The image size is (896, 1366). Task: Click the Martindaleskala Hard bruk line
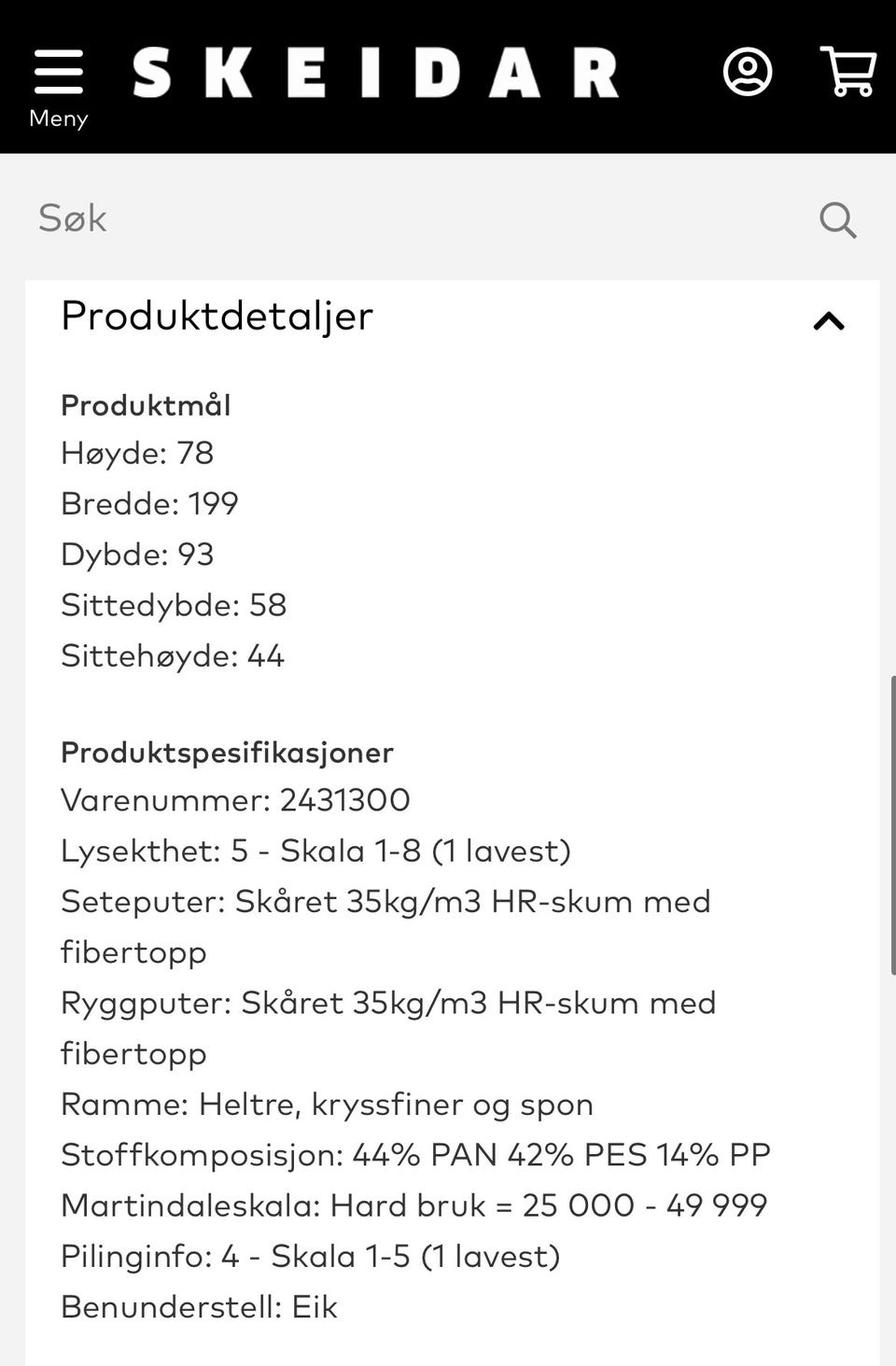pyautogui.click(x=413, y=1205)
